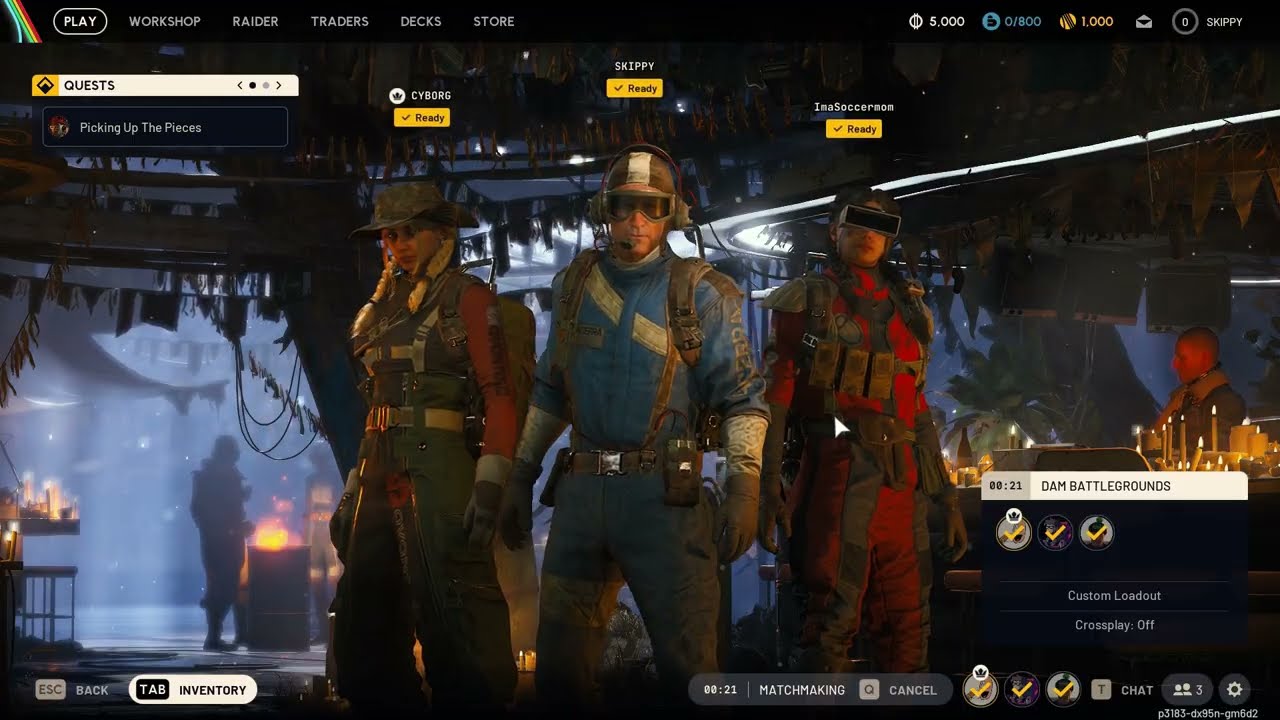Click the SKIPPY name above center raider
Viewport: 1280px width, 720px height.
point(634,67)
